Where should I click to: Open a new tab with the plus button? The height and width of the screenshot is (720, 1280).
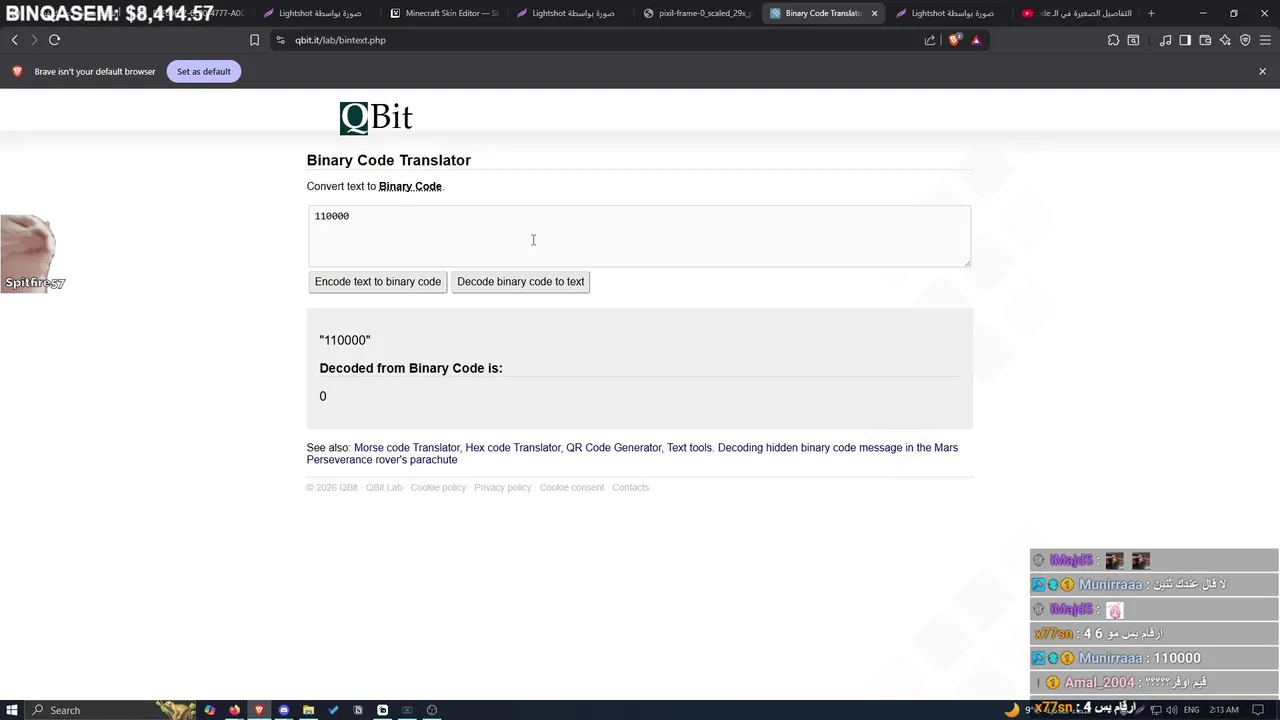click(1151, 13)
